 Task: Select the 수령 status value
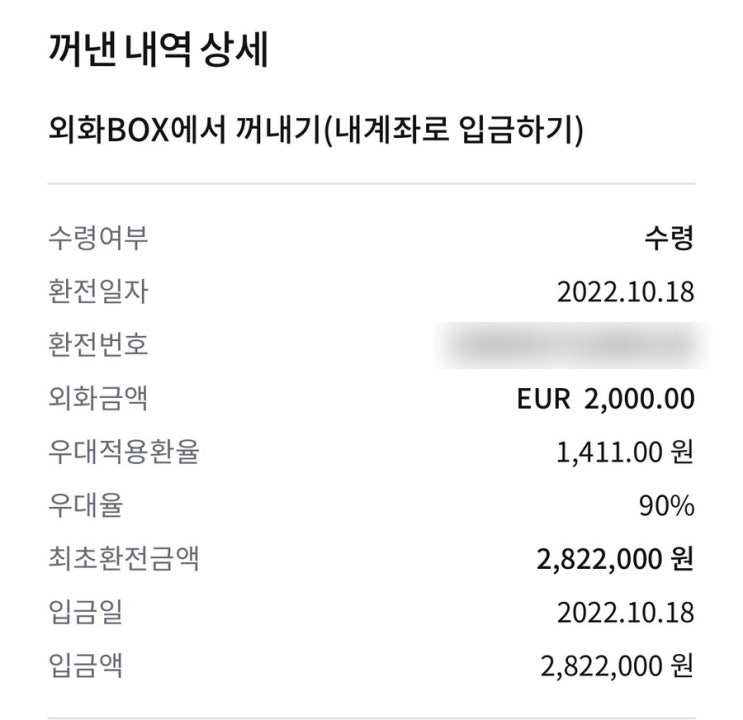(x=669, y=238)
